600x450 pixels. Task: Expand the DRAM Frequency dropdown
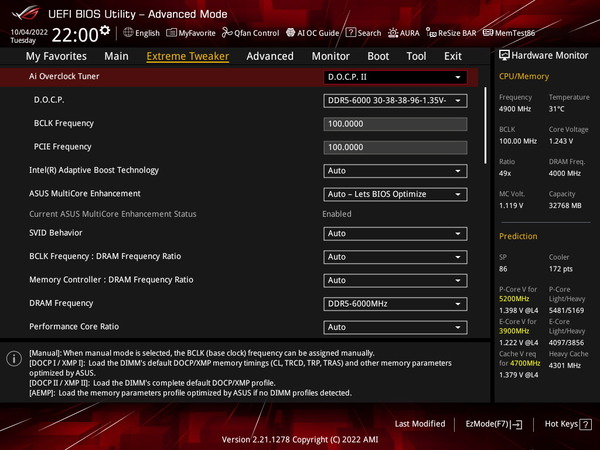pyautogui.click(x=395, y=303)
